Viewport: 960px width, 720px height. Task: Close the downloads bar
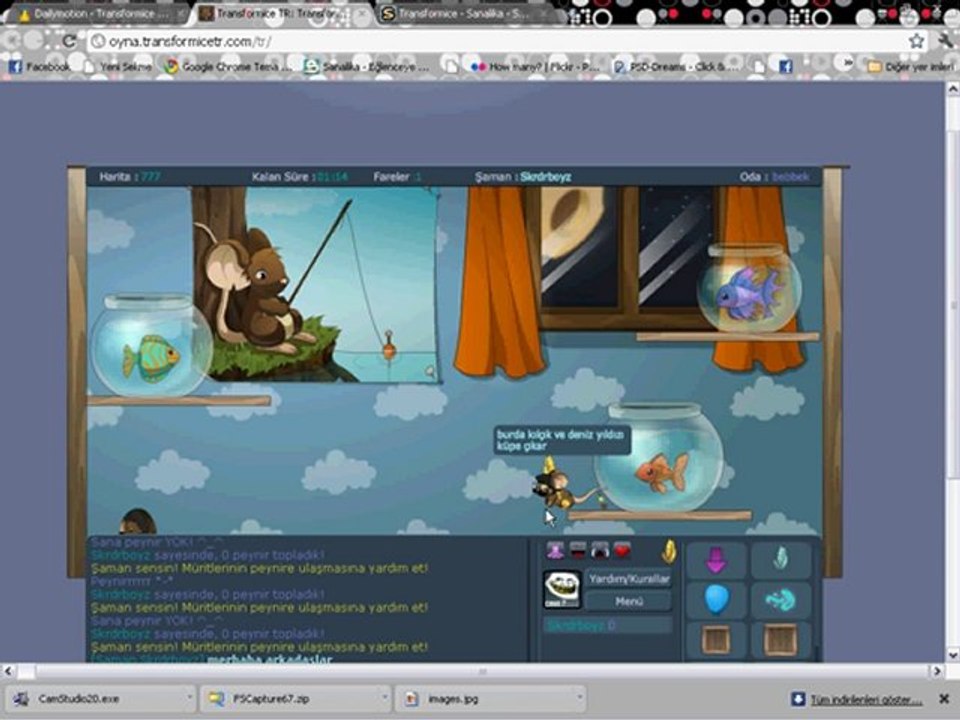click(945, 699)
